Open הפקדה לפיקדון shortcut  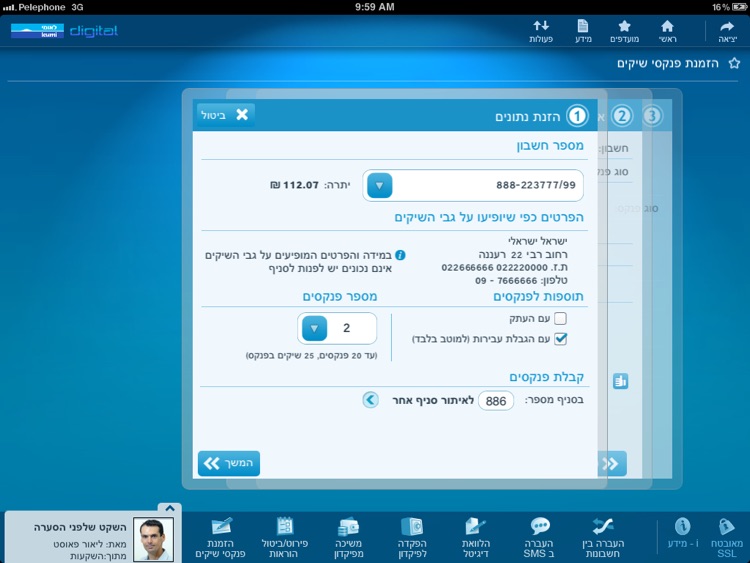point(412,537)
